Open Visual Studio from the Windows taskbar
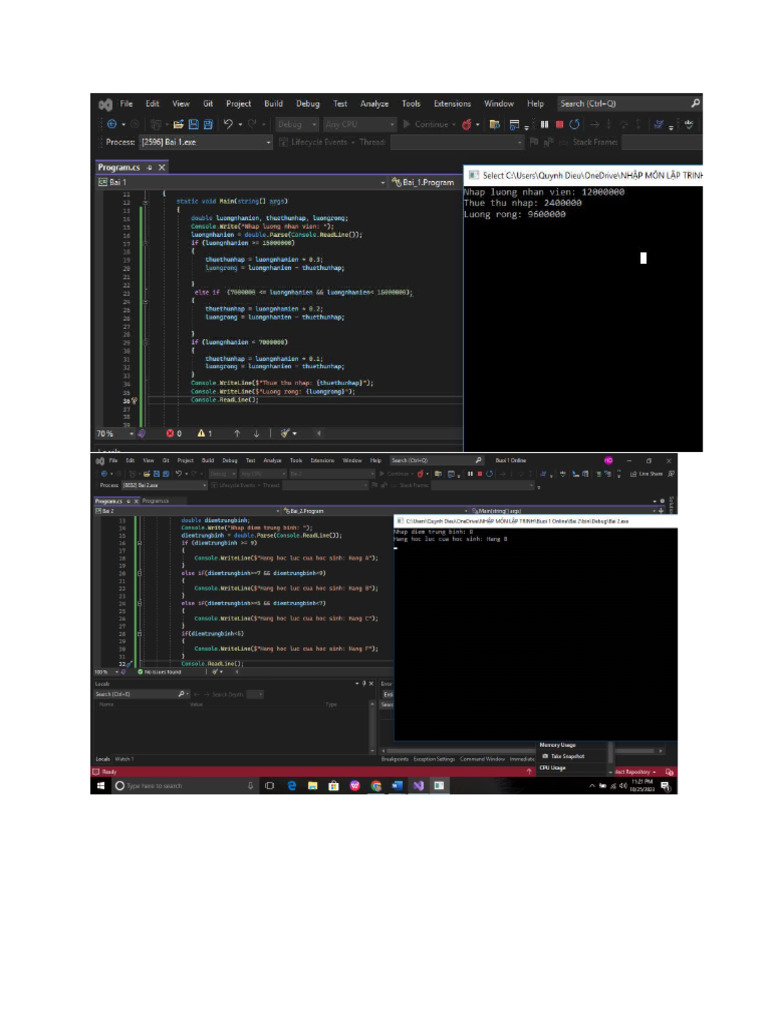The image size is (768, 1024). click(x=418, y=786)
